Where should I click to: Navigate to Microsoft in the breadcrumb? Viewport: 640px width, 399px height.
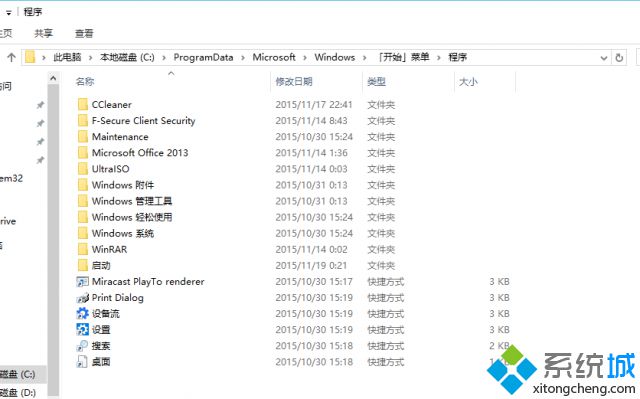[x=274, y=57]
